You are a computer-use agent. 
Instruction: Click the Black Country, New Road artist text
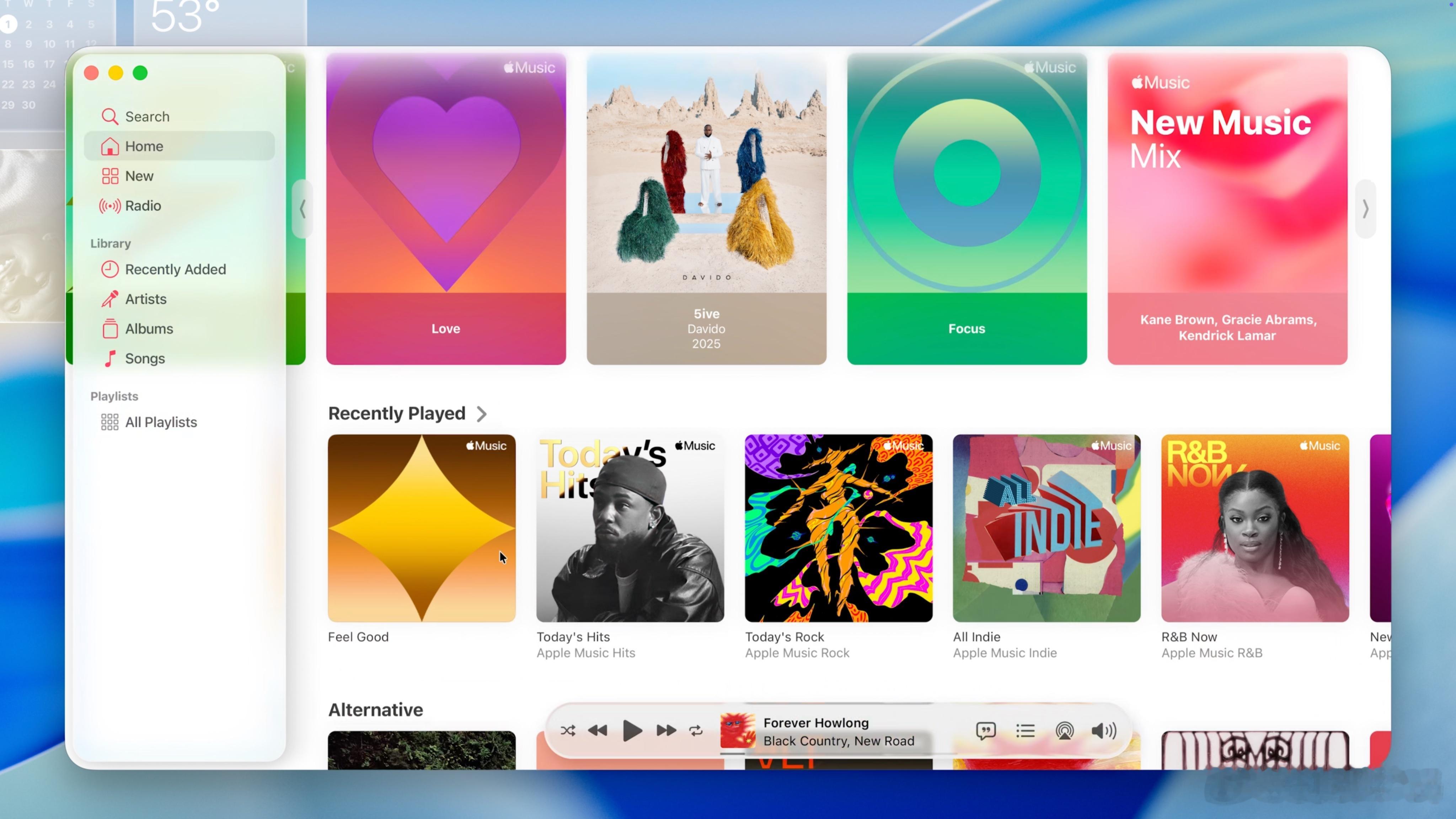839,741
